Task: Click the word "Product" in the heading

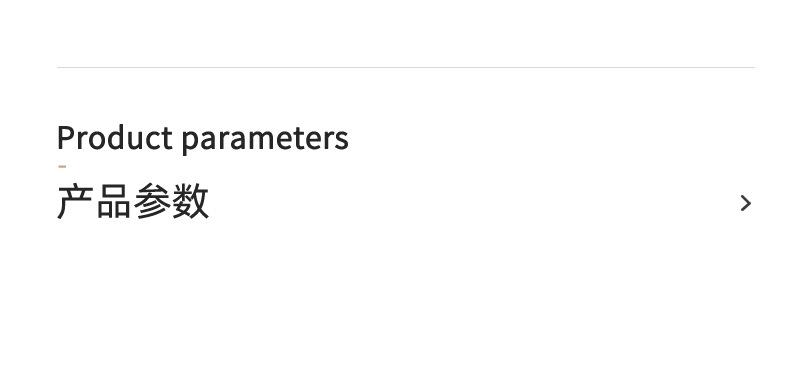Action: [115, 137]
